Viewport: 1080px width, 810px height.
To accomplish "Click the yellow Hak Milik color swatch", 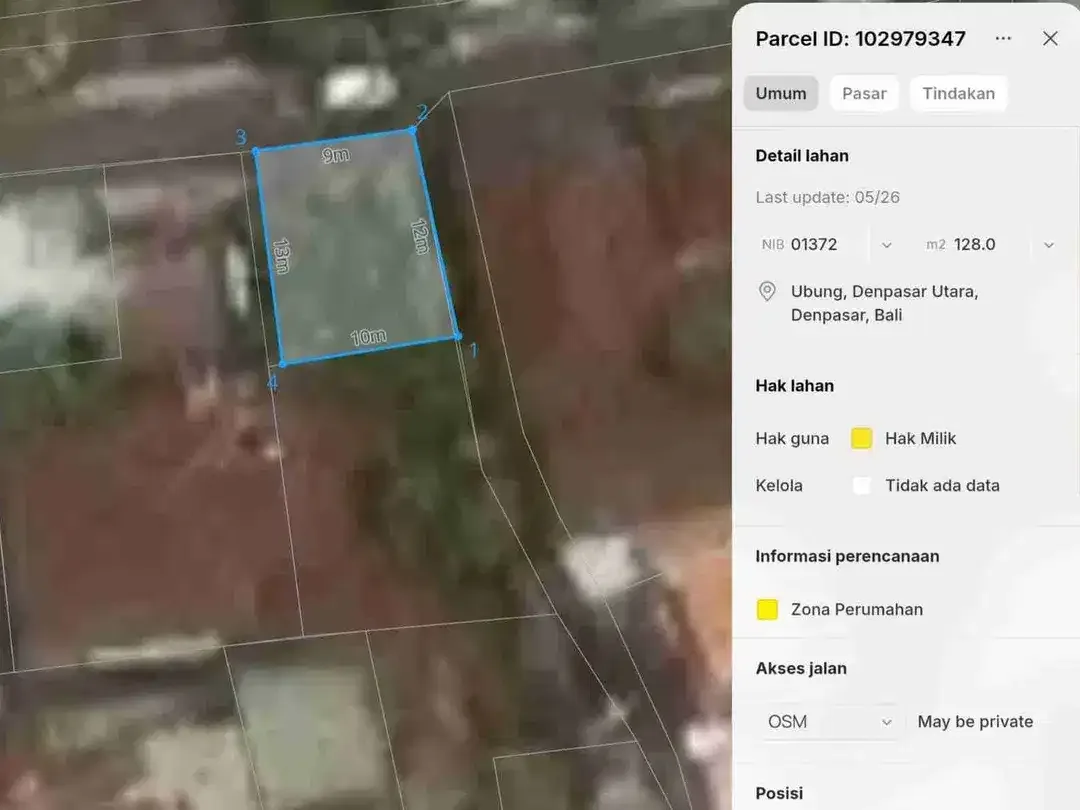I will (862, 438).
